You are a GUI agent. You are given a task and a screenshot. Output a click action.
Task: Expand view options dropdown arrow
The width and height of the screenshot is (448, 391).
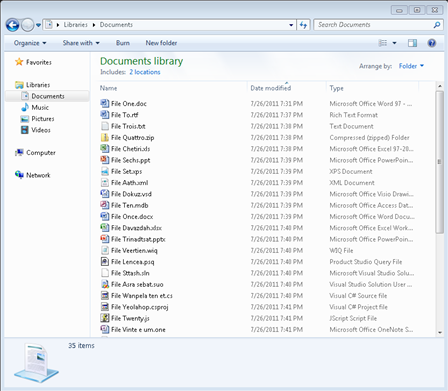[395, 43]
